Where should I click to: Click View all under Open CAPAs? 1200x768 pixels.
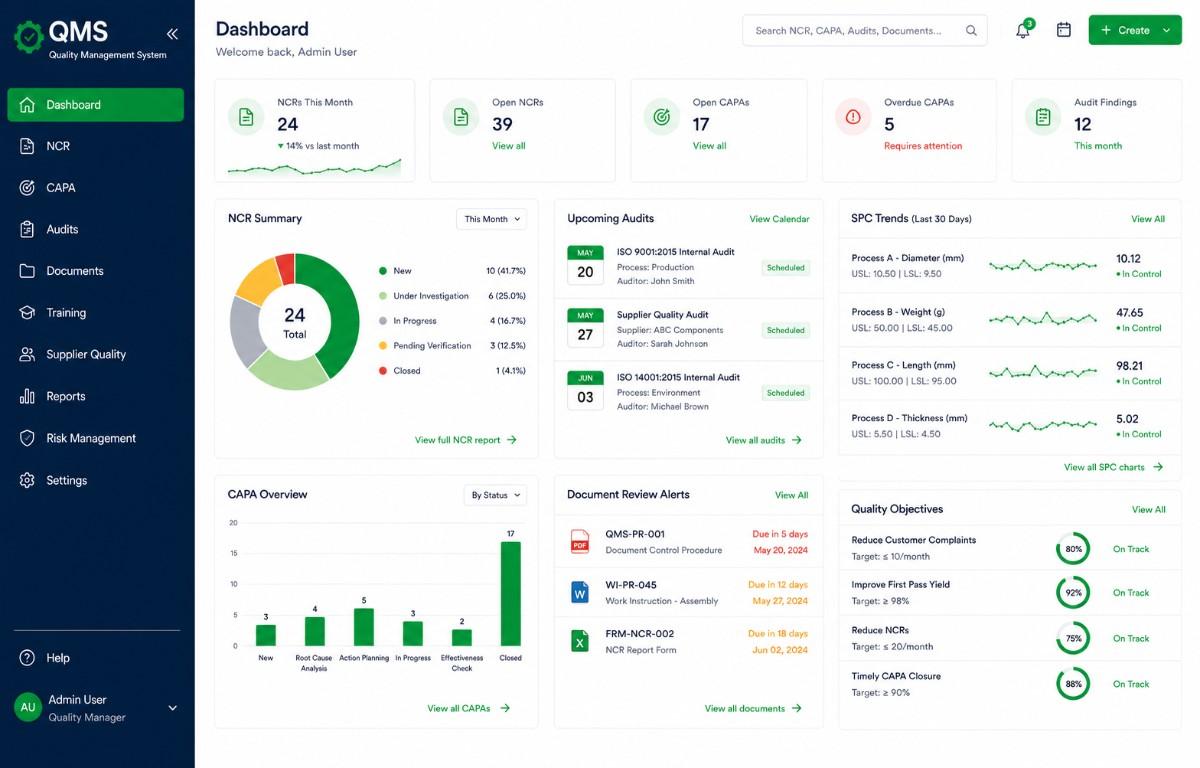pyautogui.click(x=710, y=146)
